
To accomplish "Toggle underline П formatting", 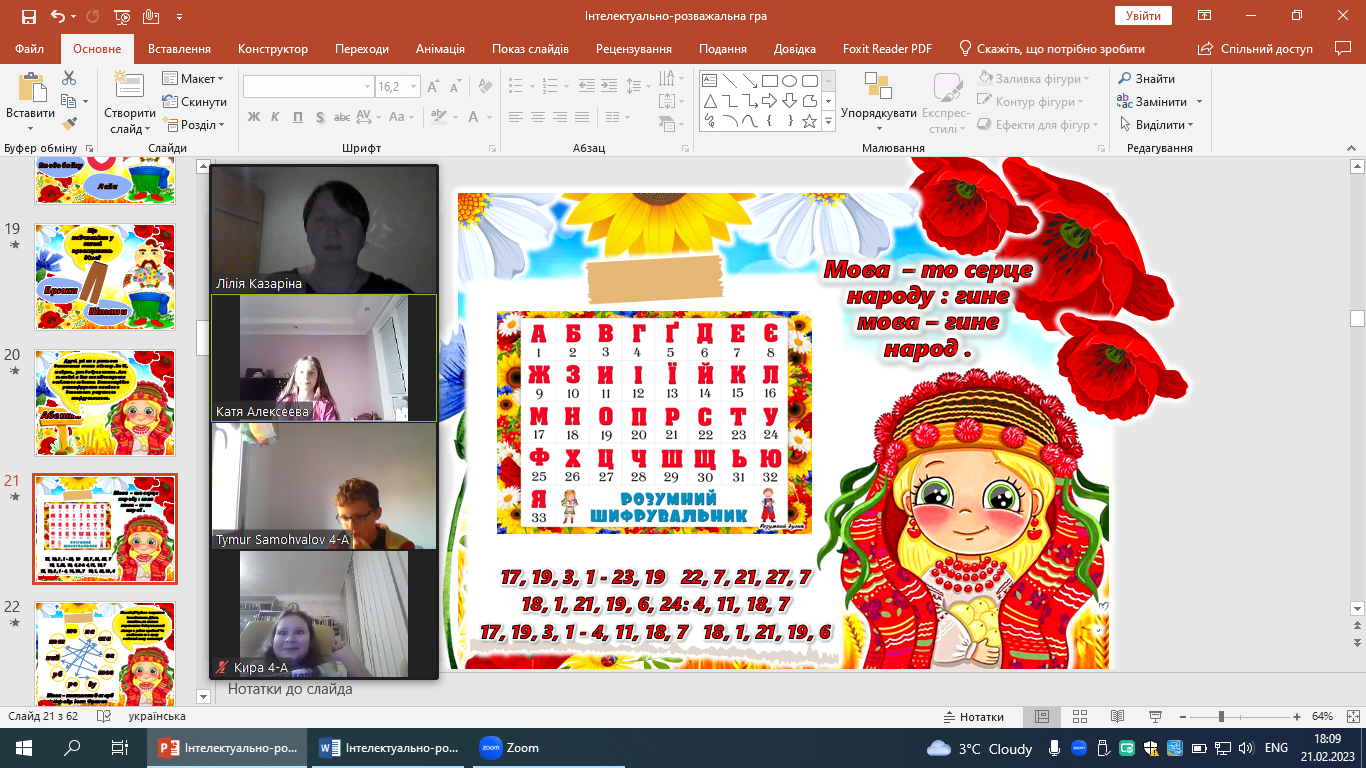I will point(297,117).
